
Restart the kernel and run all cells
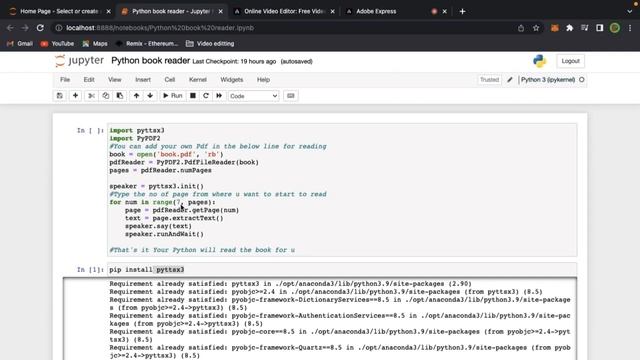(x=219, y=96)
